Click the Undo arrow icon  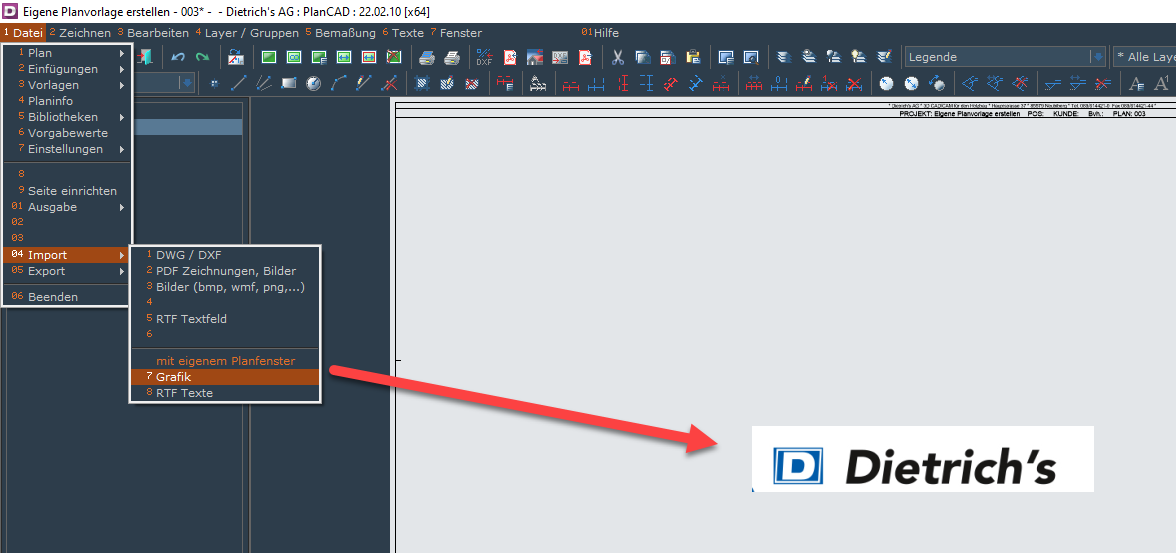pyautogui.click(x=178, y=58)
